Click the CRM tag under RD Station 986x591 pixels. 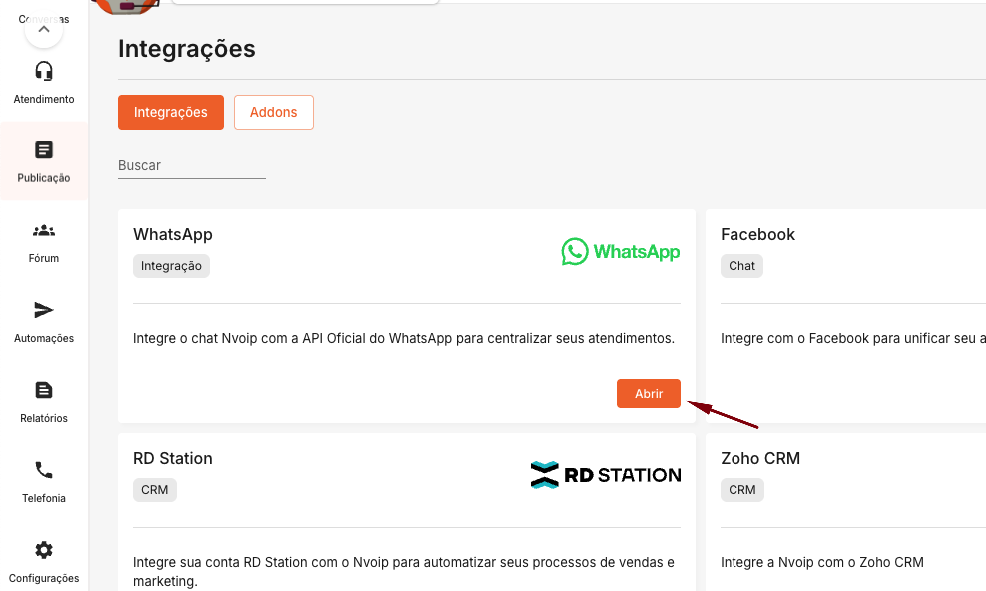(x=155, y=490)
